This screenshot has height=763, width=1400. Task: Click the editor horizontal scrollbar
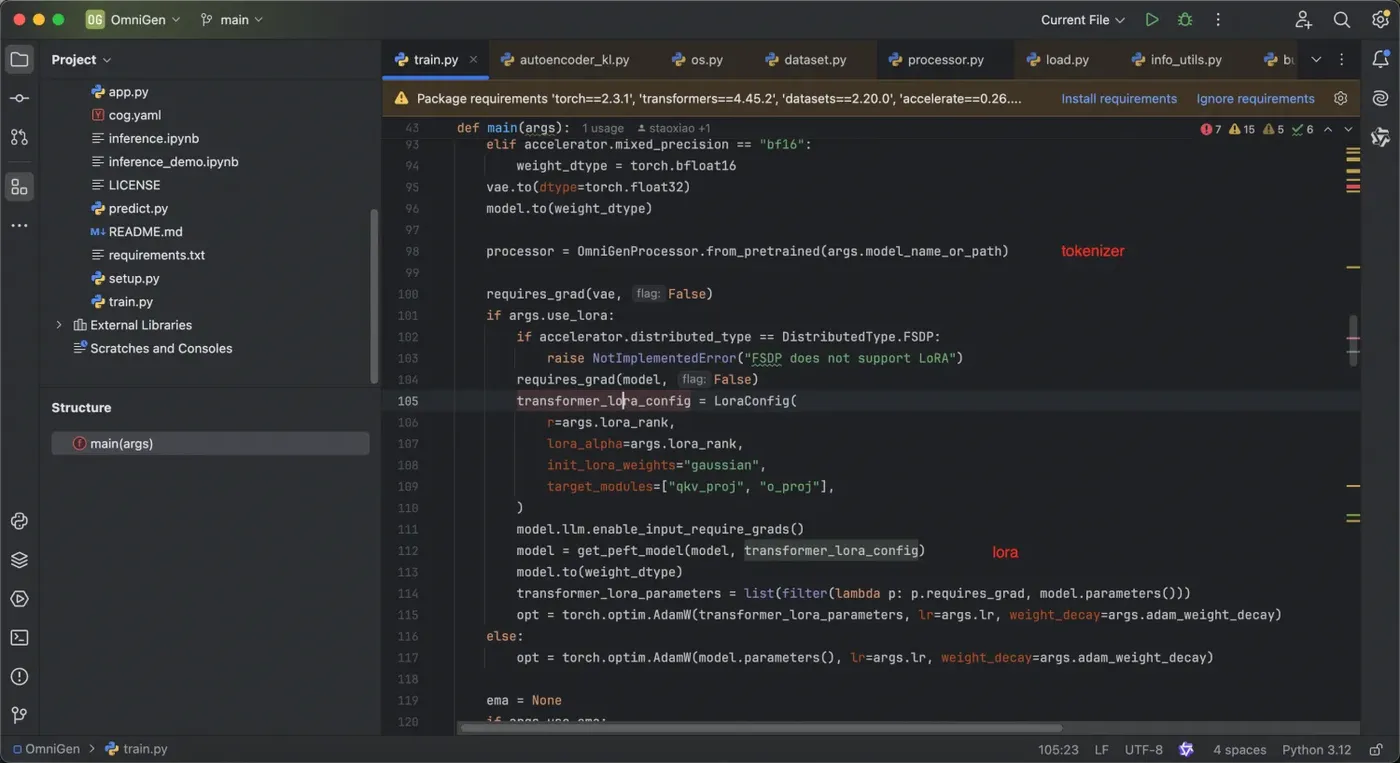point(760,728)
